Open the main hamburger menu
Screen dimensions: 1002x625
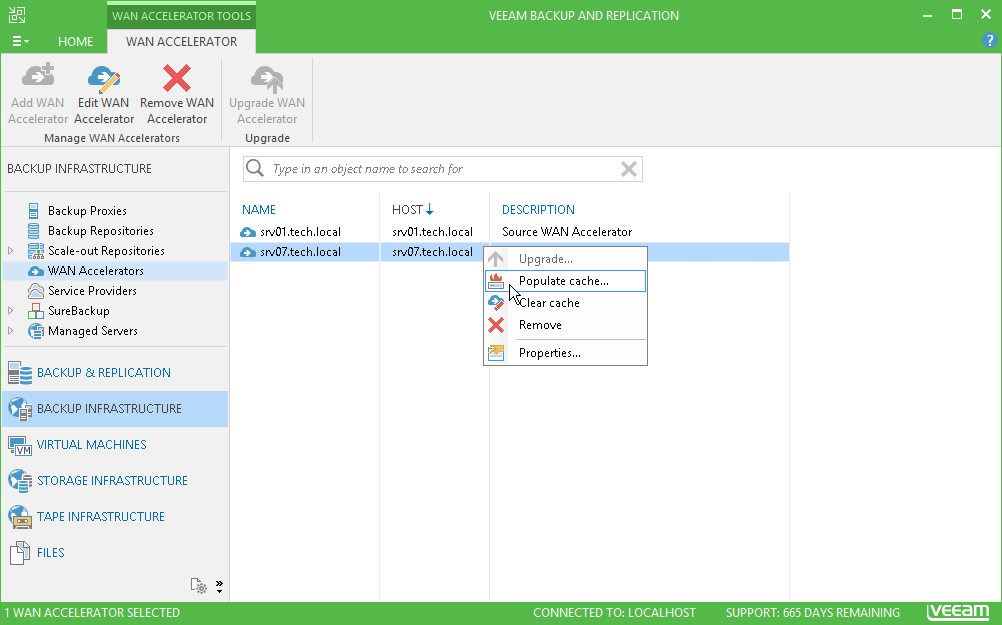[20, 42]
